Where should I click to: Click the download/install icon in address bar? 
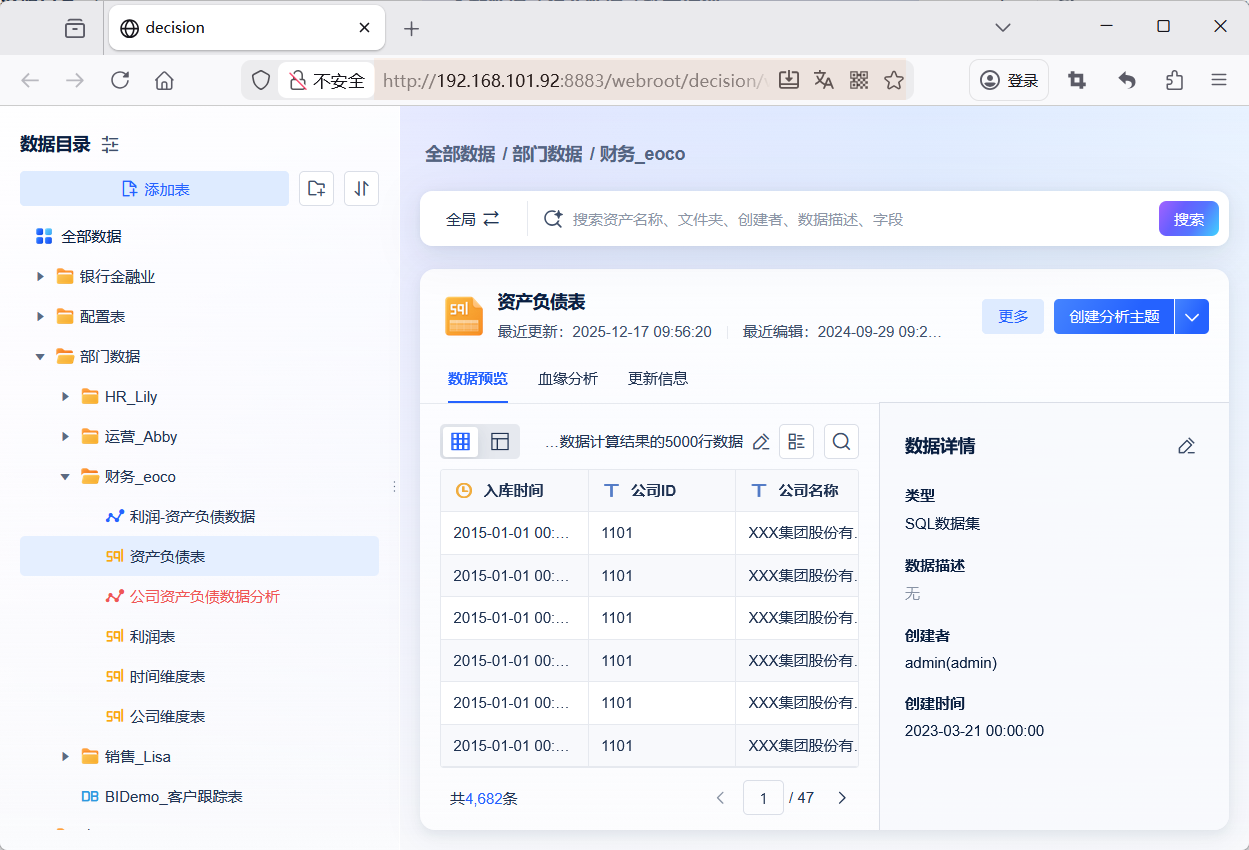click(789, 80)
